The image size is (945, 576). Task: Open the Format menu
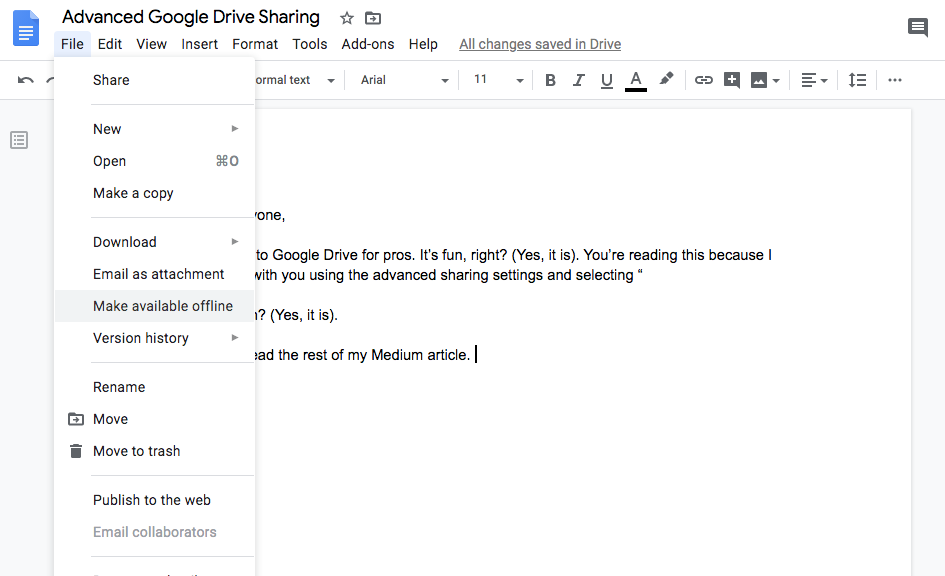tap(255, 44)
